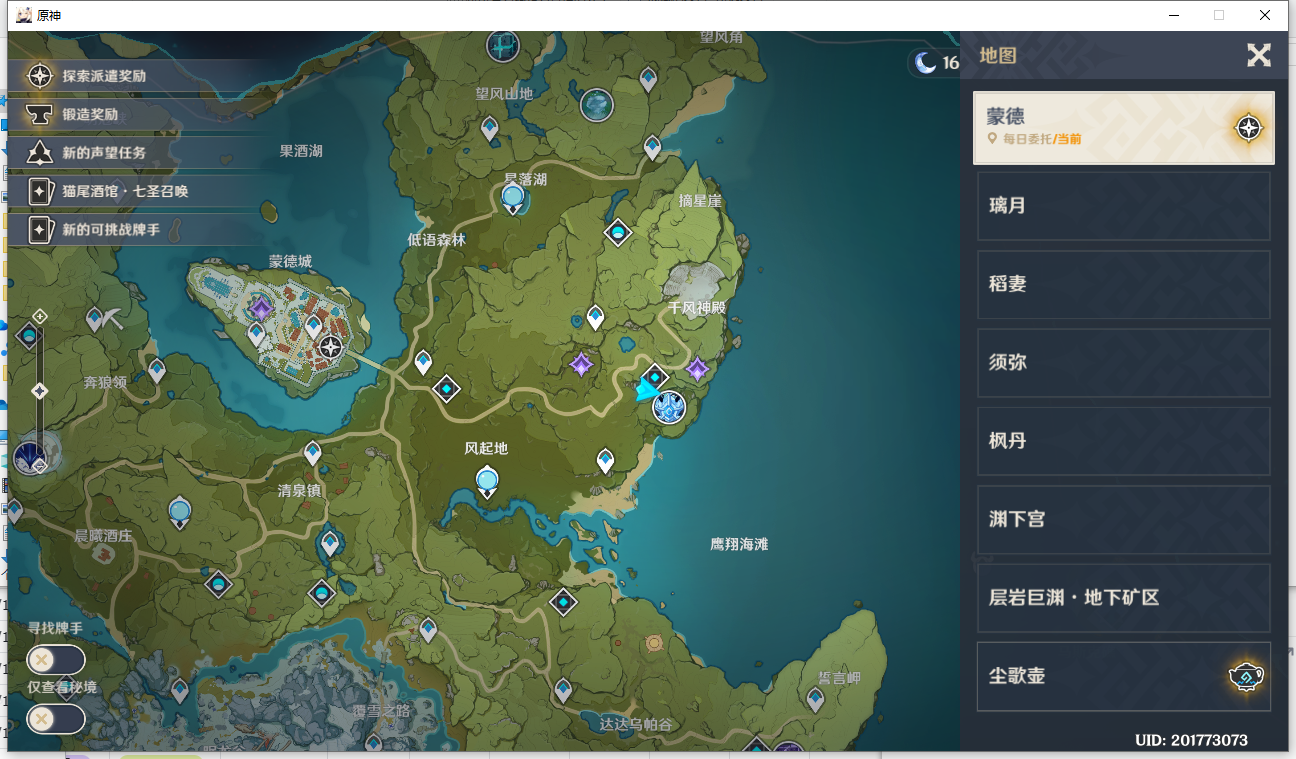Select the circular domain icon above 望风山地
The width and height of the screenshot is (1296, 759).
click(x=503, y=45)
